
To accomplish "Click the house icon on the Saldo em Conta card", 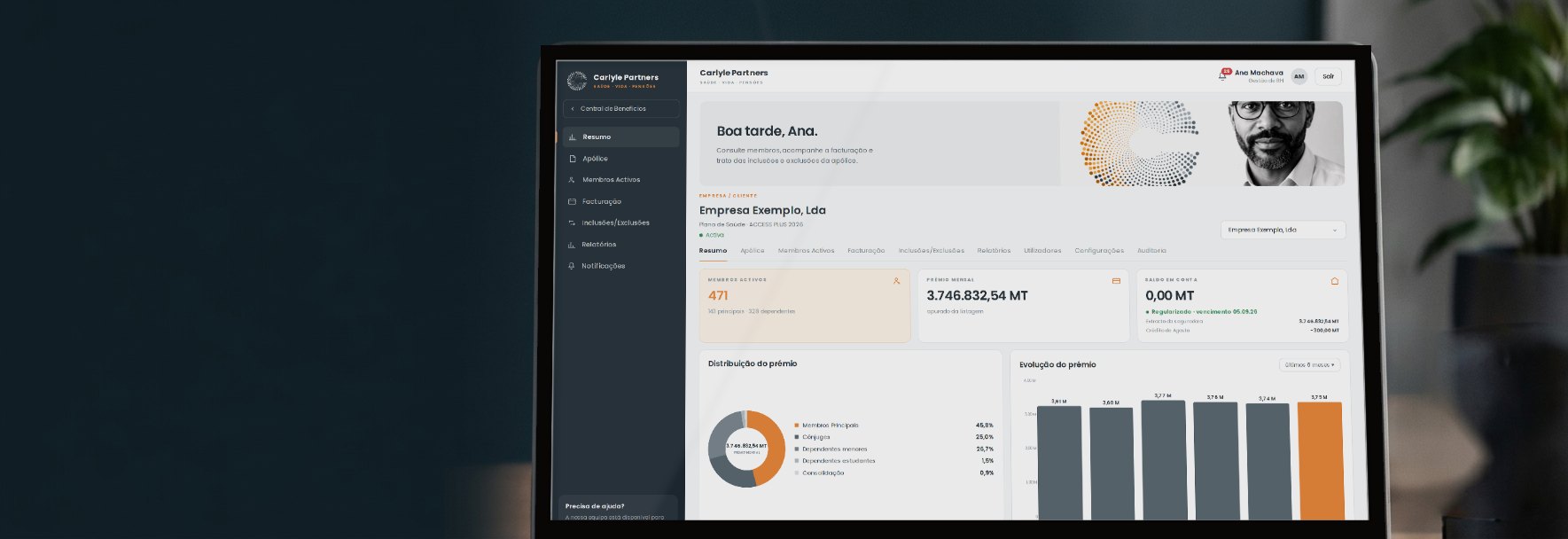I will [x=1334, y=281].
